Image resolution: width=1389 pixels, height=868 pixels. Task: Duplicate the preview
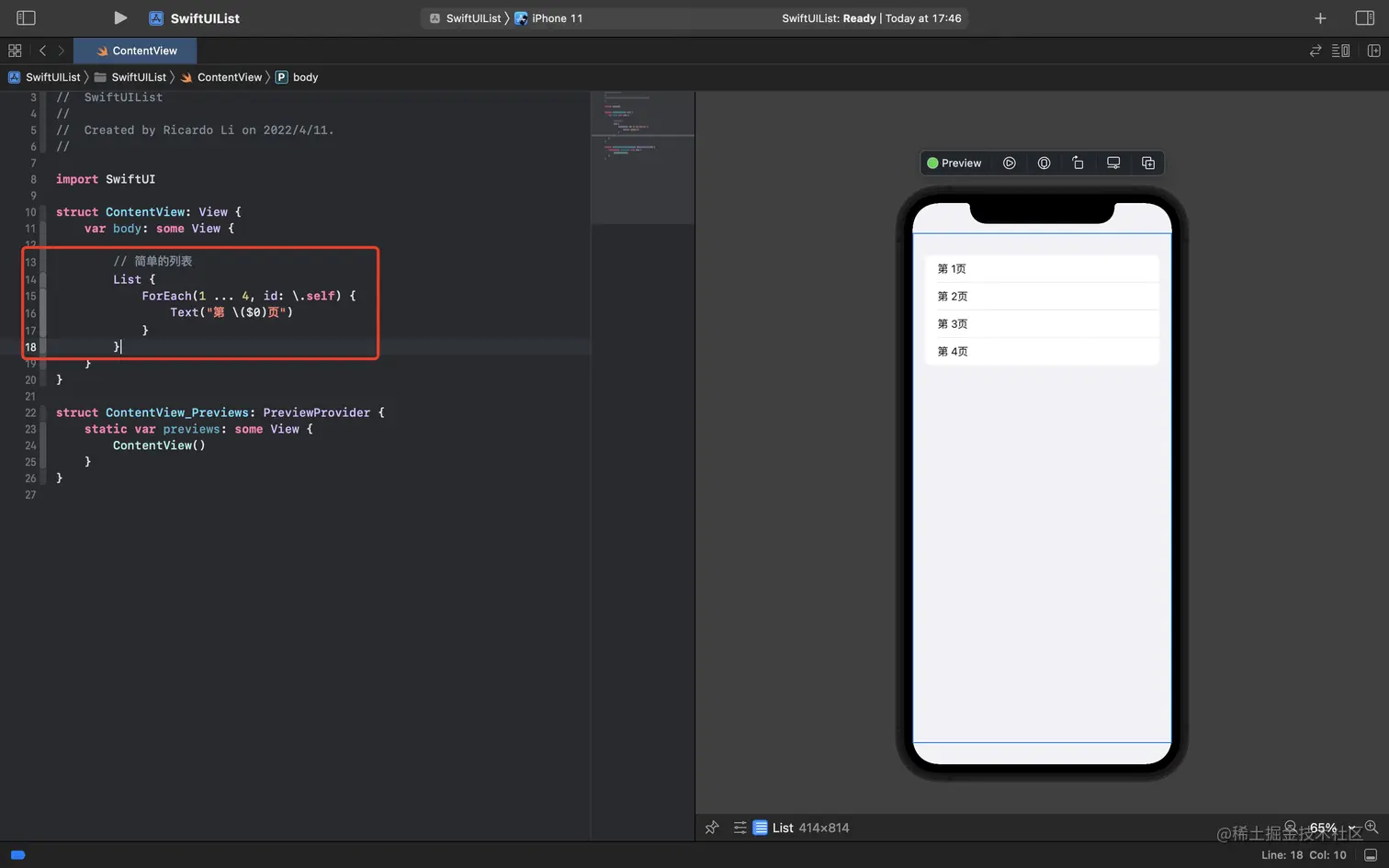(1148, 163)
